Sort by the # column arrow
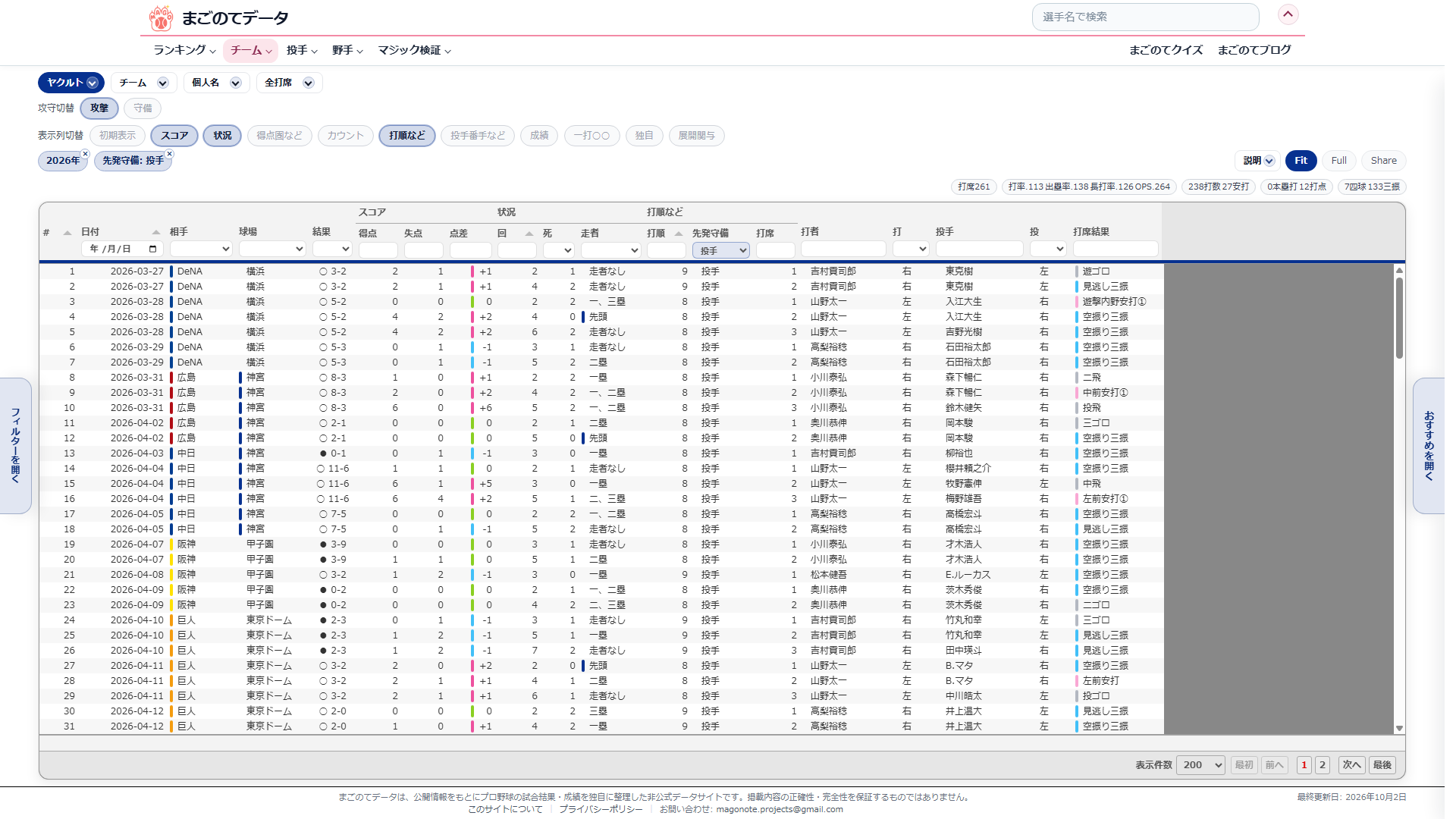The image size is (1456, 819). pyautogui.click(x=67, y=233)
